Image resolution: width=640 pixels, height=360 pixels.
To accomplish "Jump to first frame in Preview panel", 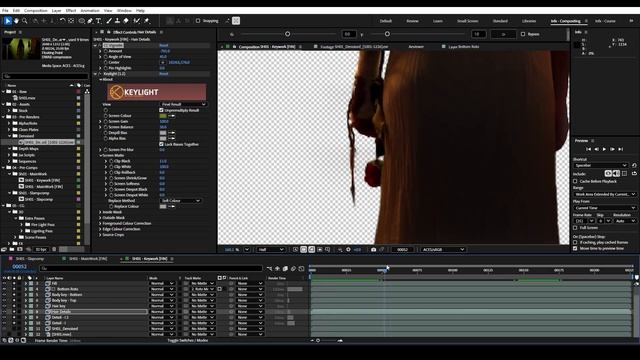I will click(588, 149).
